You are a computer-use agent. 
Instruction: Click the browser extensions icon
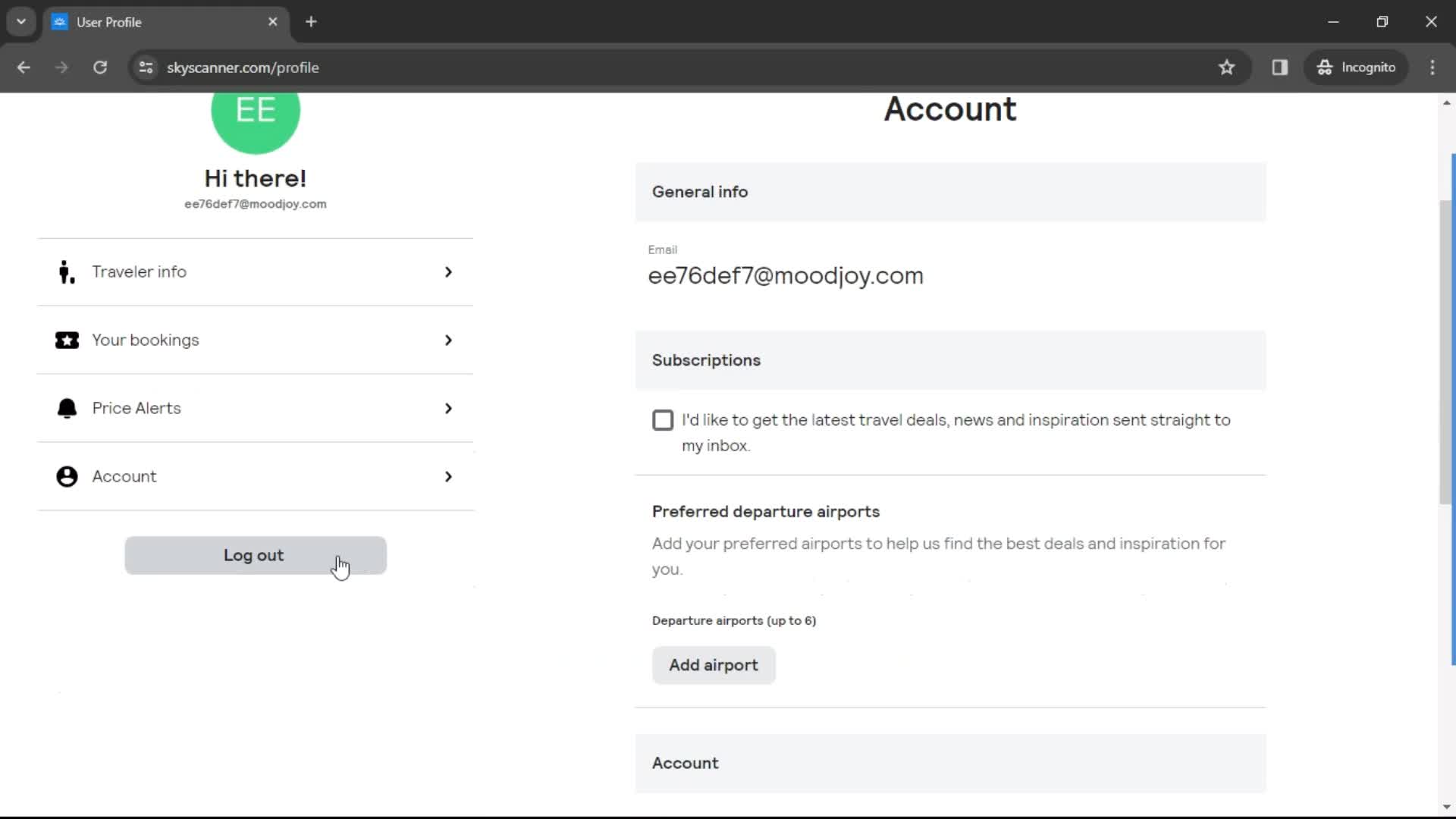click(1280, 67)
